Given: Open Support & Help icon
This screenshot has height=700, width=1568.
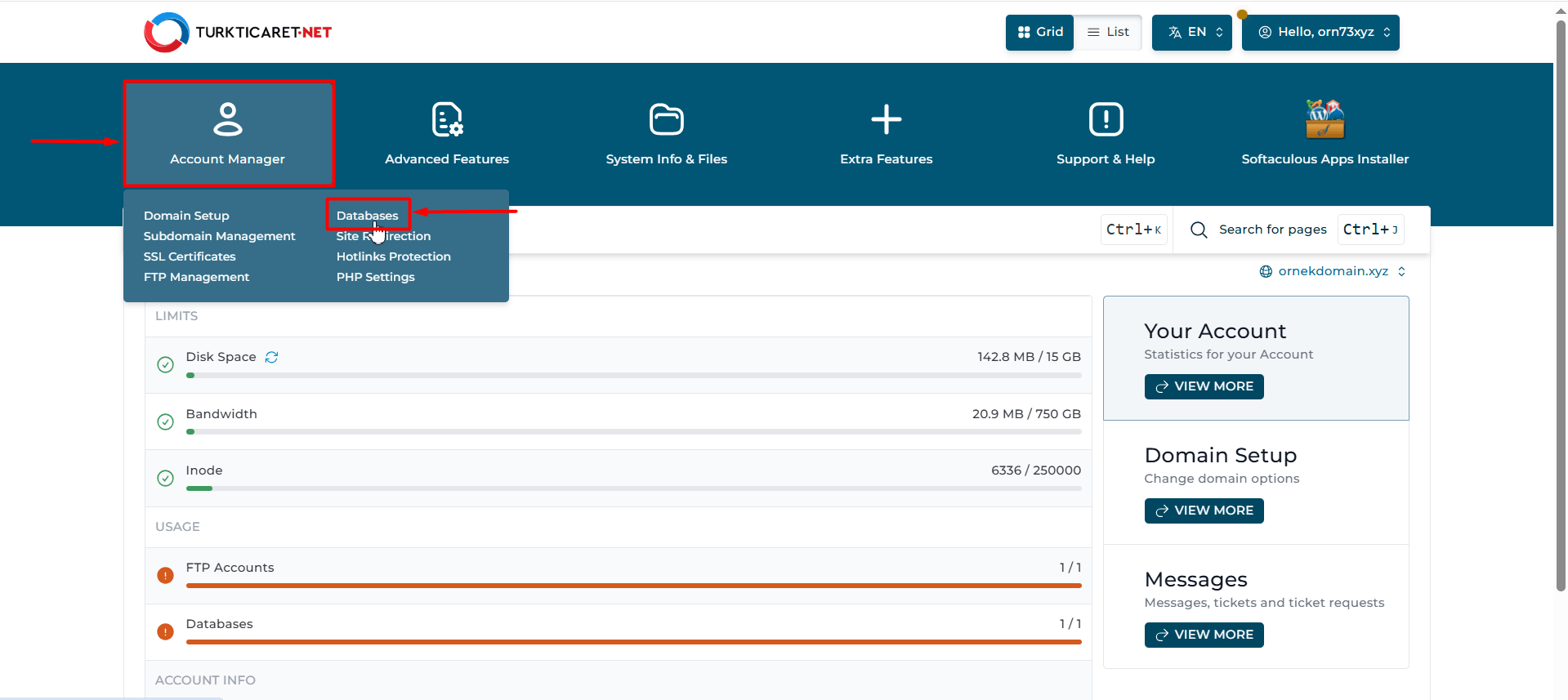Looking at the screenshot, I should [1106, 119].
